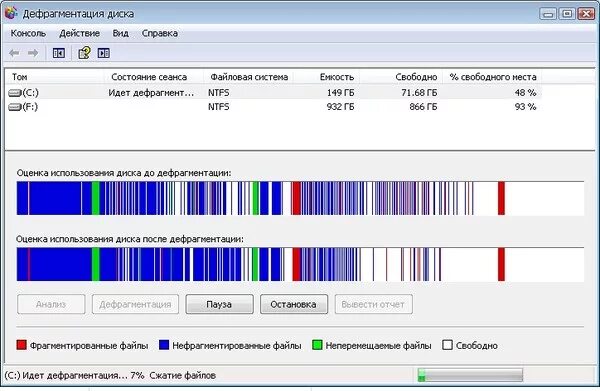Click the Остановка button
Screen dimensions: 600x391
click(x=294, y=304)
